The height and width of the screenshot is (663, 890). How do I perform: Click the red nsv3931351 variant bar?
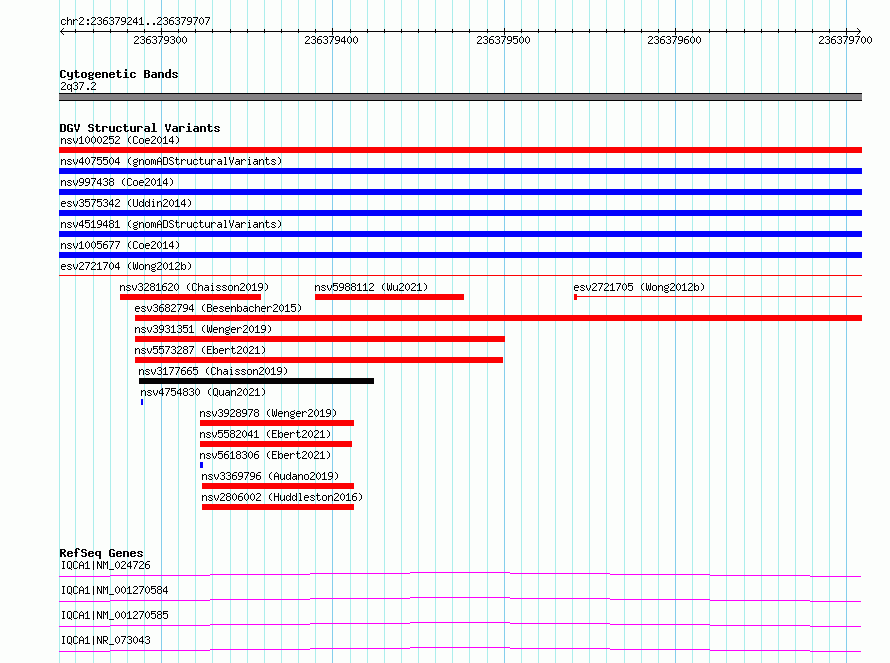[x=320, y=339]
